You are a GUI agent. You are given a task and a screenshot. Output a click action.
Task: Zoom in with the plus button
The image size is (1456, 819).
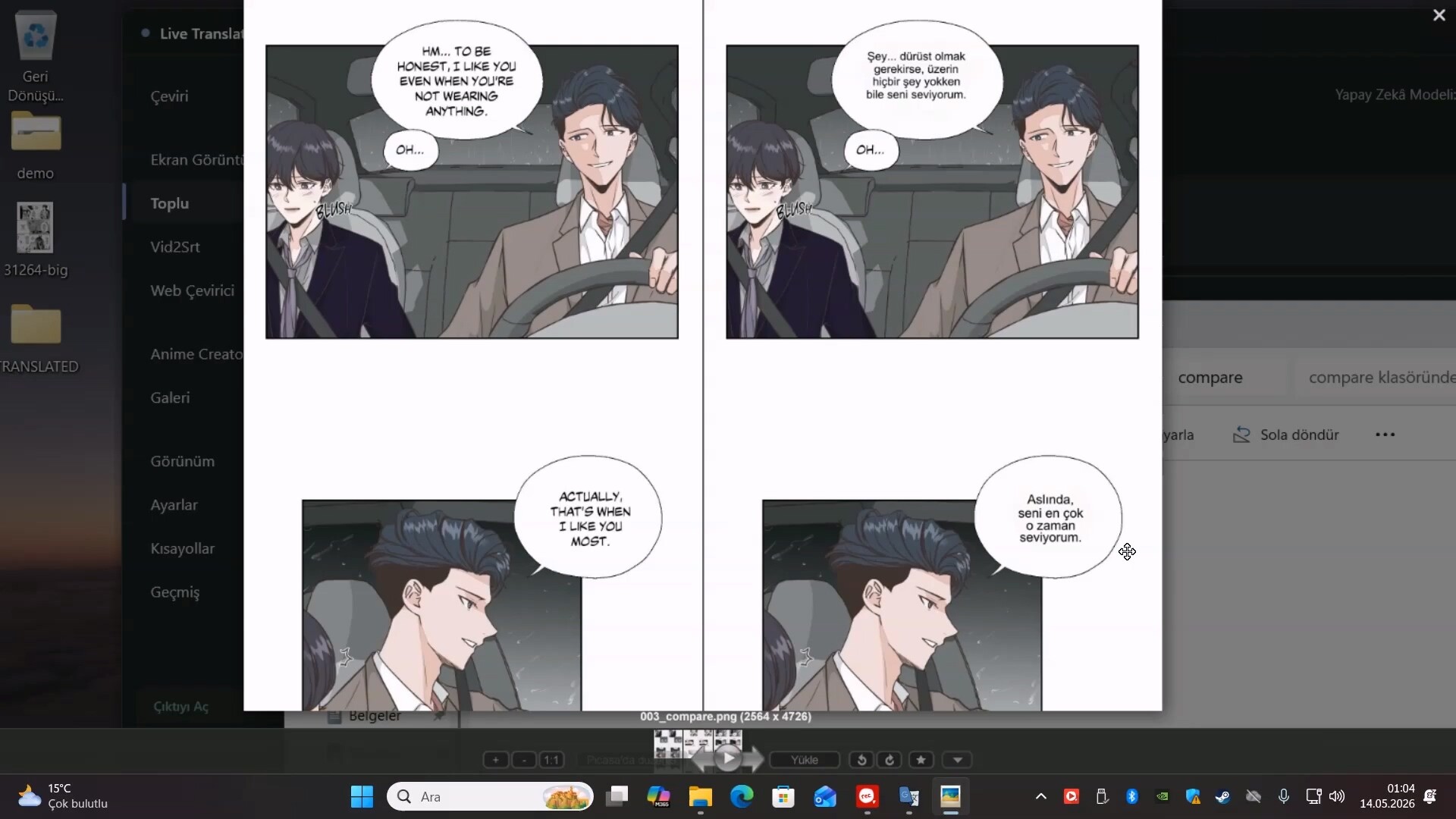point(496,760)
